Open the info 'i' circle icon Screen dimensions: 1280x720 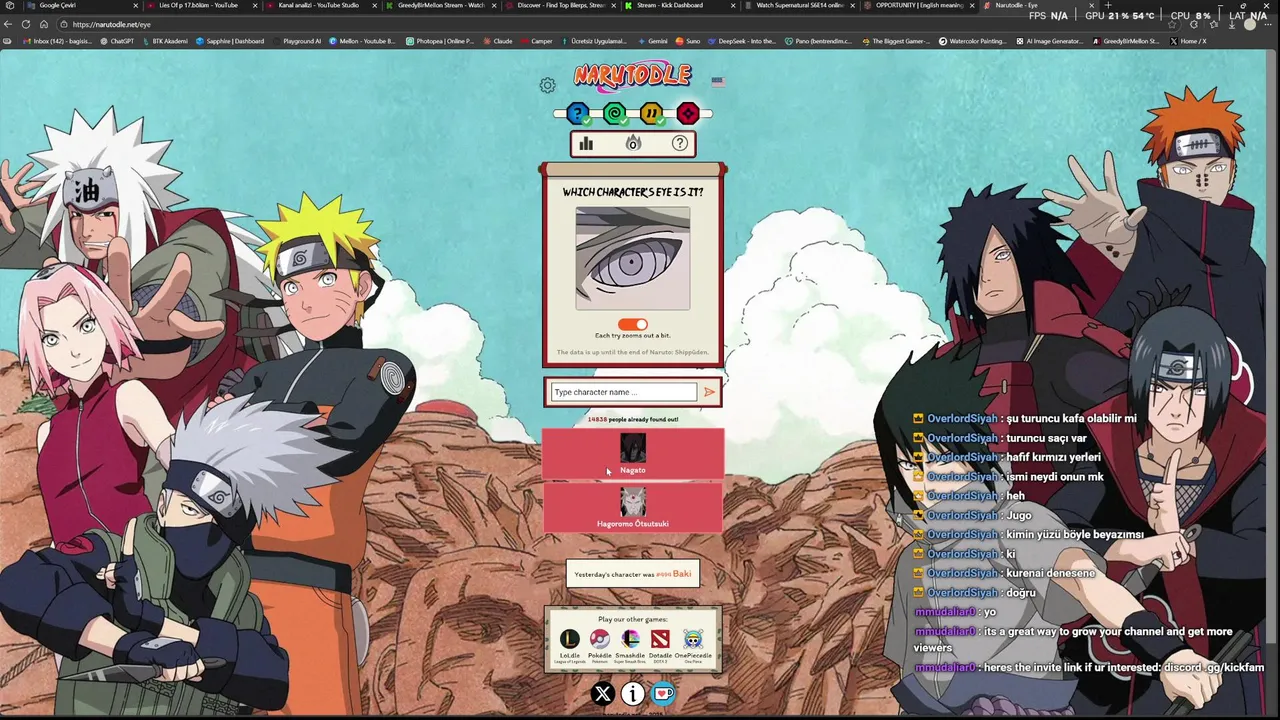633,693
